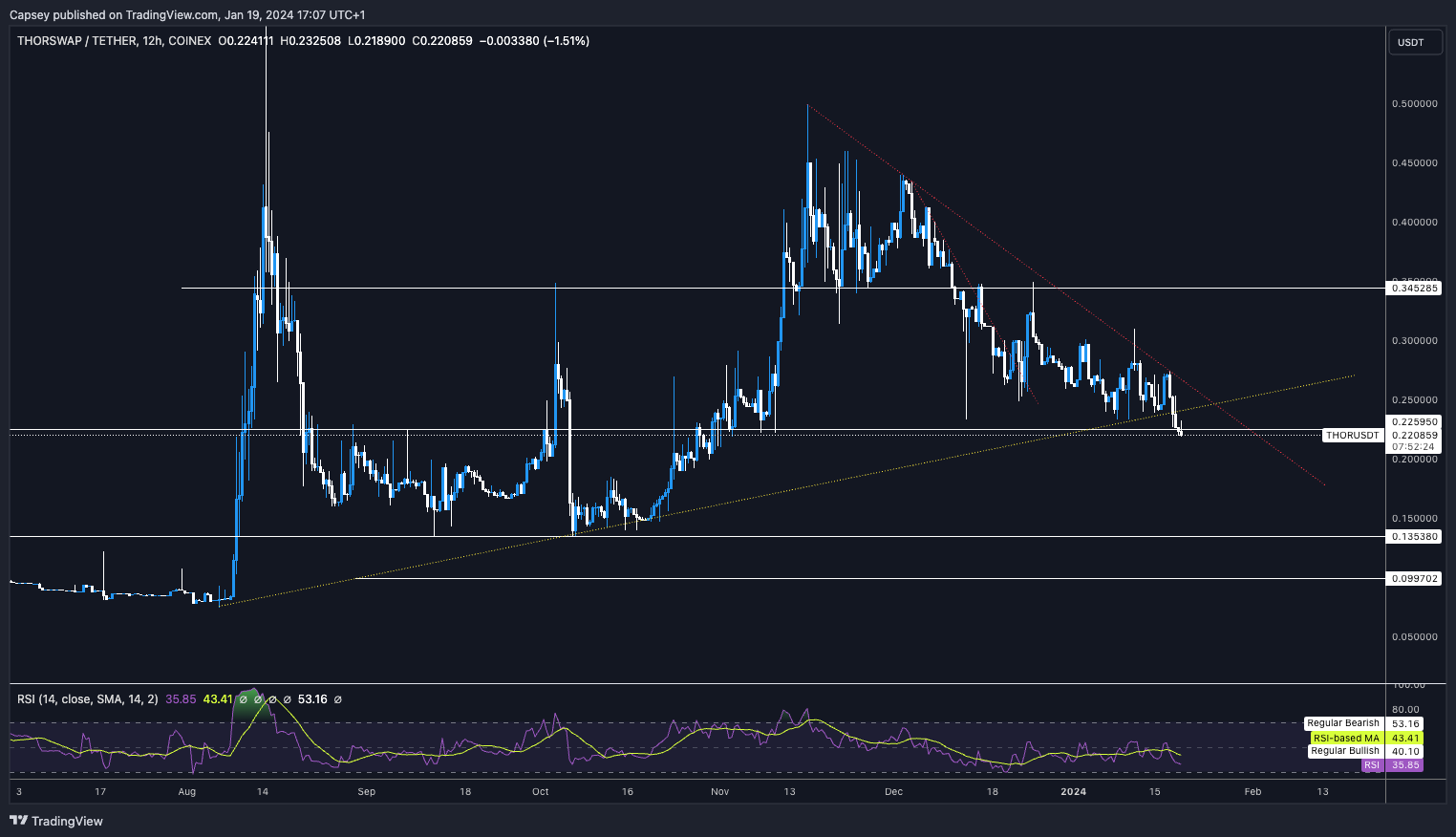
Task: Click the current price 0.220859 axis label
Action: click(x=1414, y=435)
